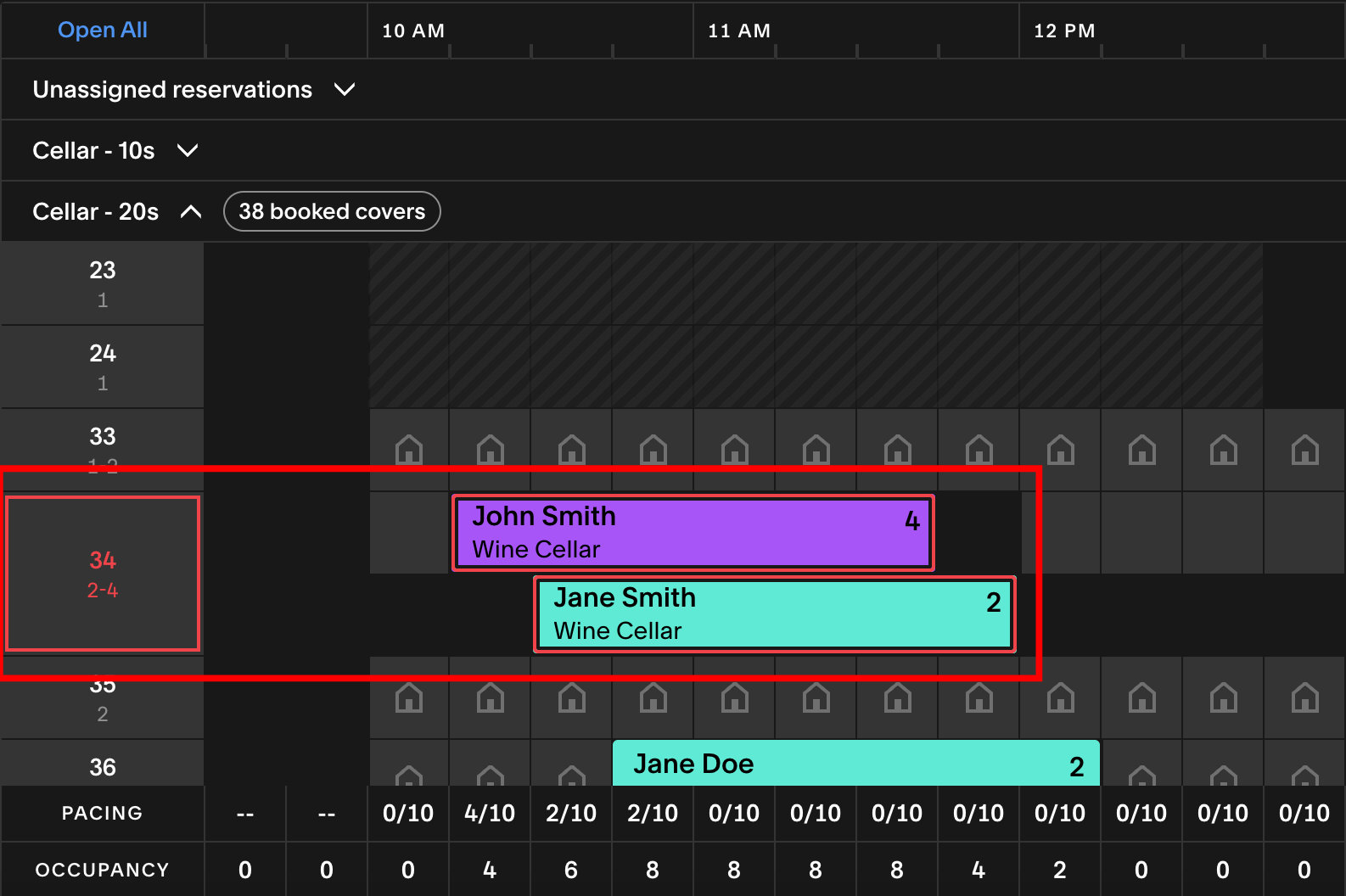1346x896 pixels.
Task: Click the PACING row label
Action: pyautogui.click(x=103, y=813)
